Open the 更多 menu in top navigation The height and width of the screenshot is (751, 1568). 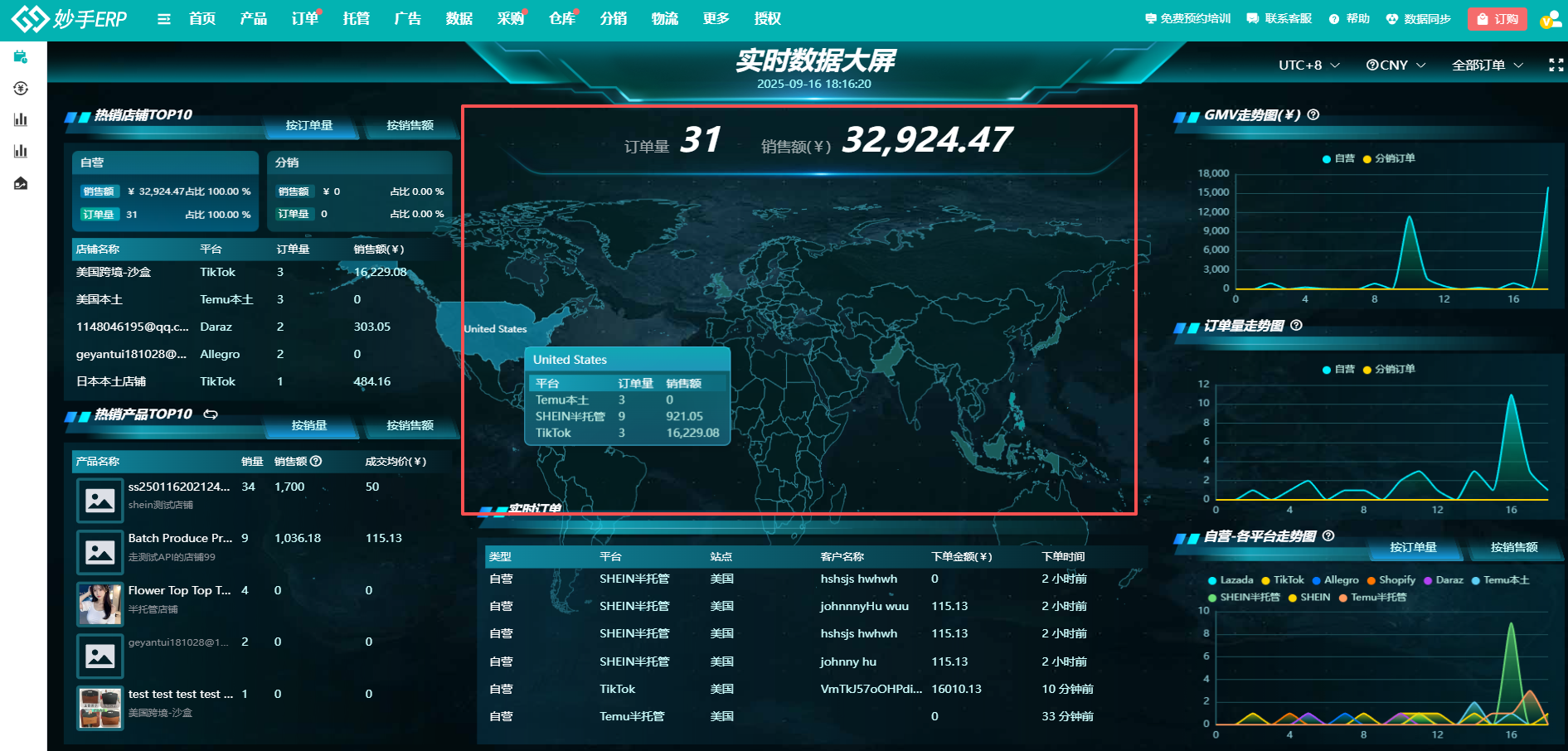click(x=716, y=18)
